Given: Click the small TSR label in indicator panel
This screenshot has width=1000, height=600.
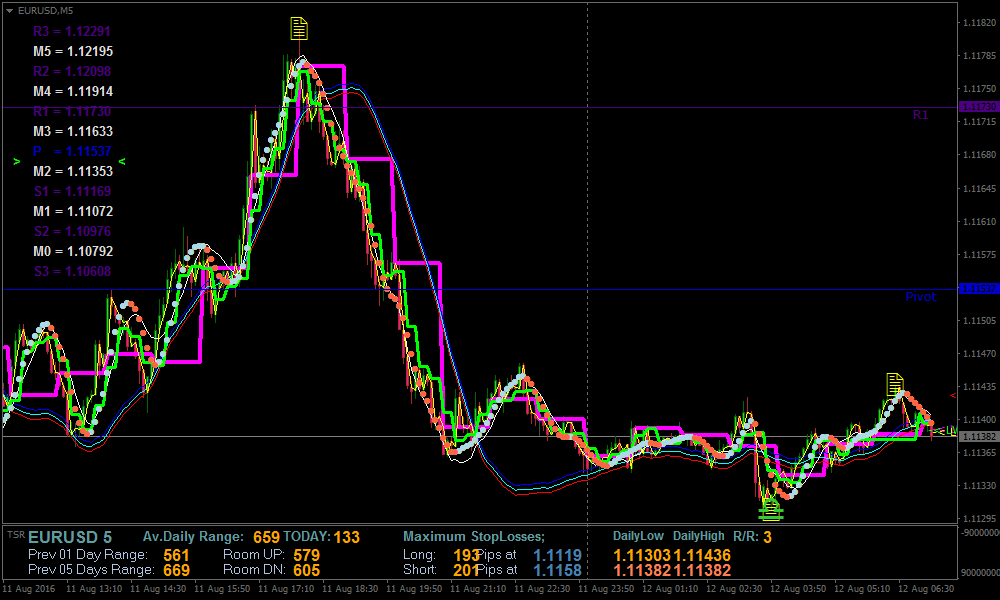Looking at the screenshot, I should tap(16, 535).
